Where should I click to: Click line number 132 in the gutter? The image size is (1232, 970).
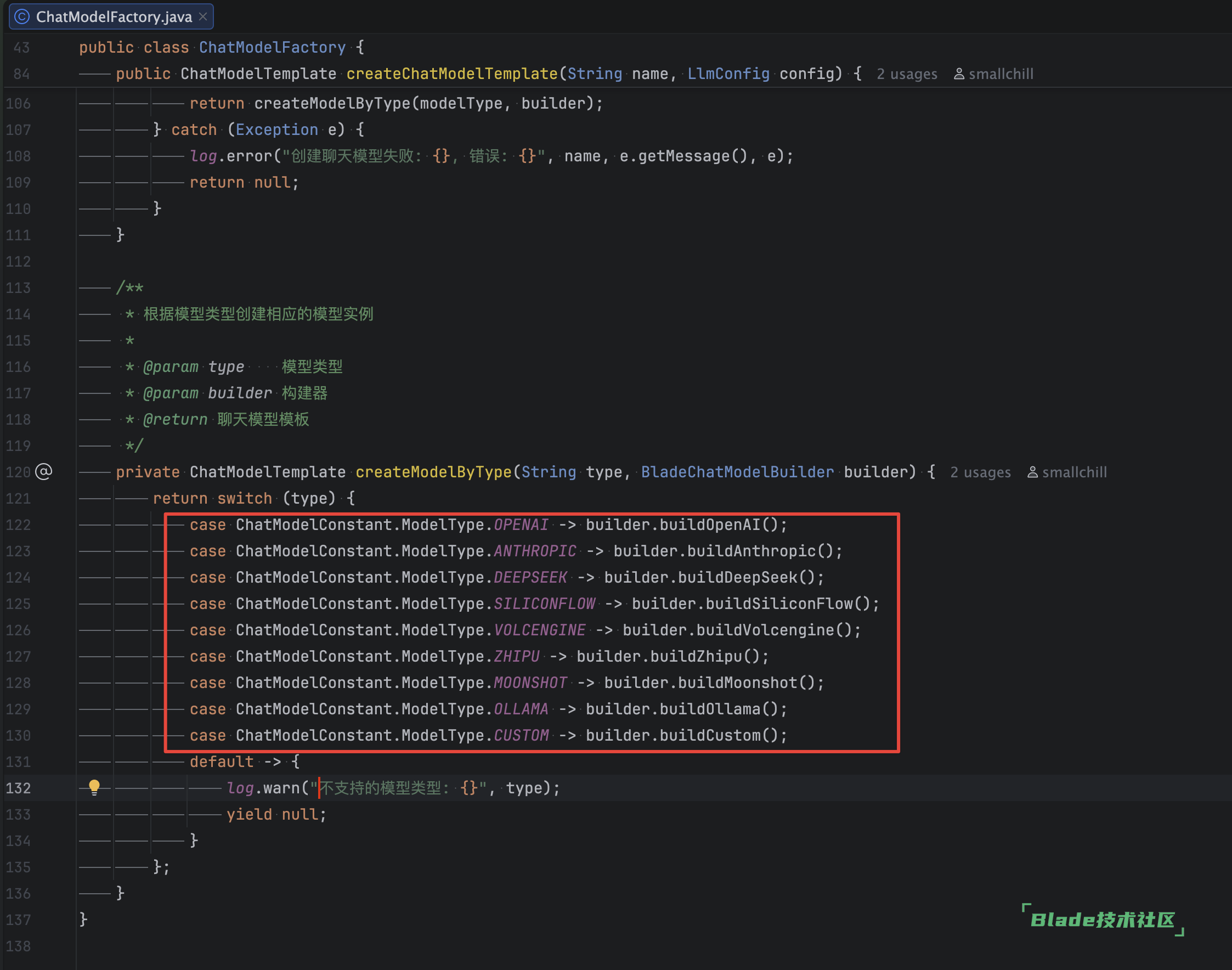coord(18,788)
